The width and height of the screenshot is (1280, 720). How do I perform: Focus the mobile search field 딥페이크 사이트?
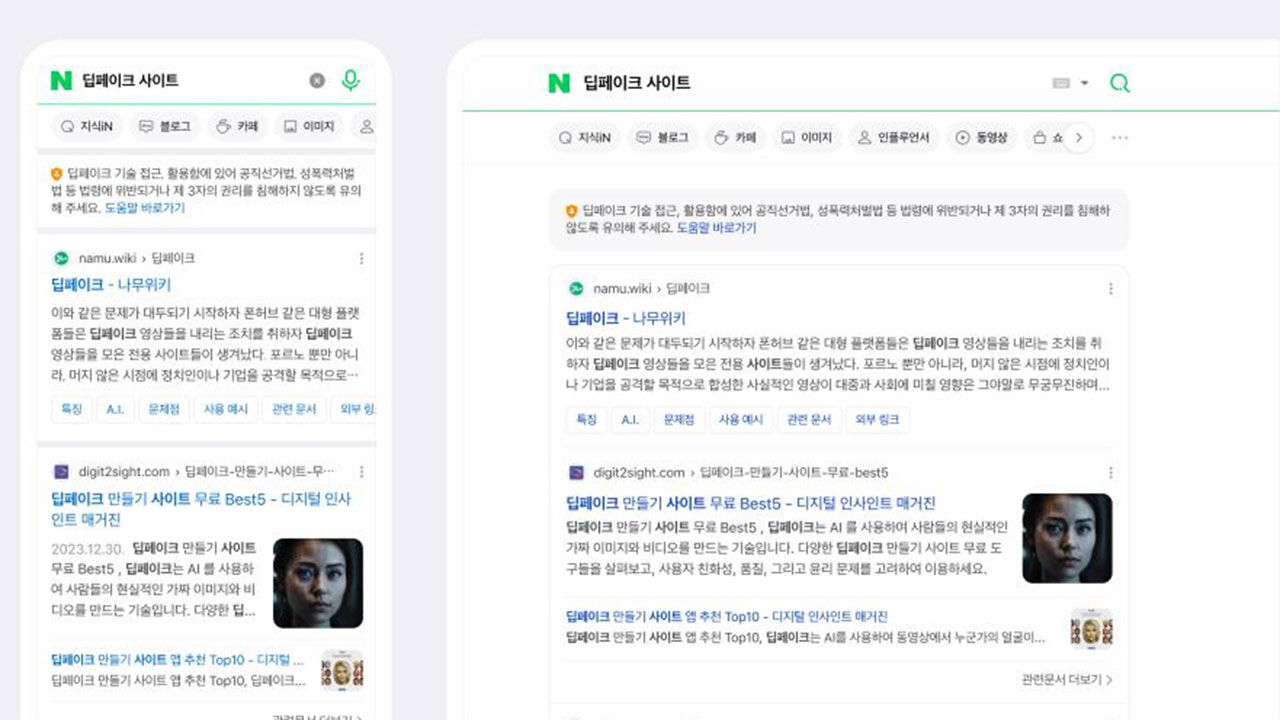tap(190, 81)
